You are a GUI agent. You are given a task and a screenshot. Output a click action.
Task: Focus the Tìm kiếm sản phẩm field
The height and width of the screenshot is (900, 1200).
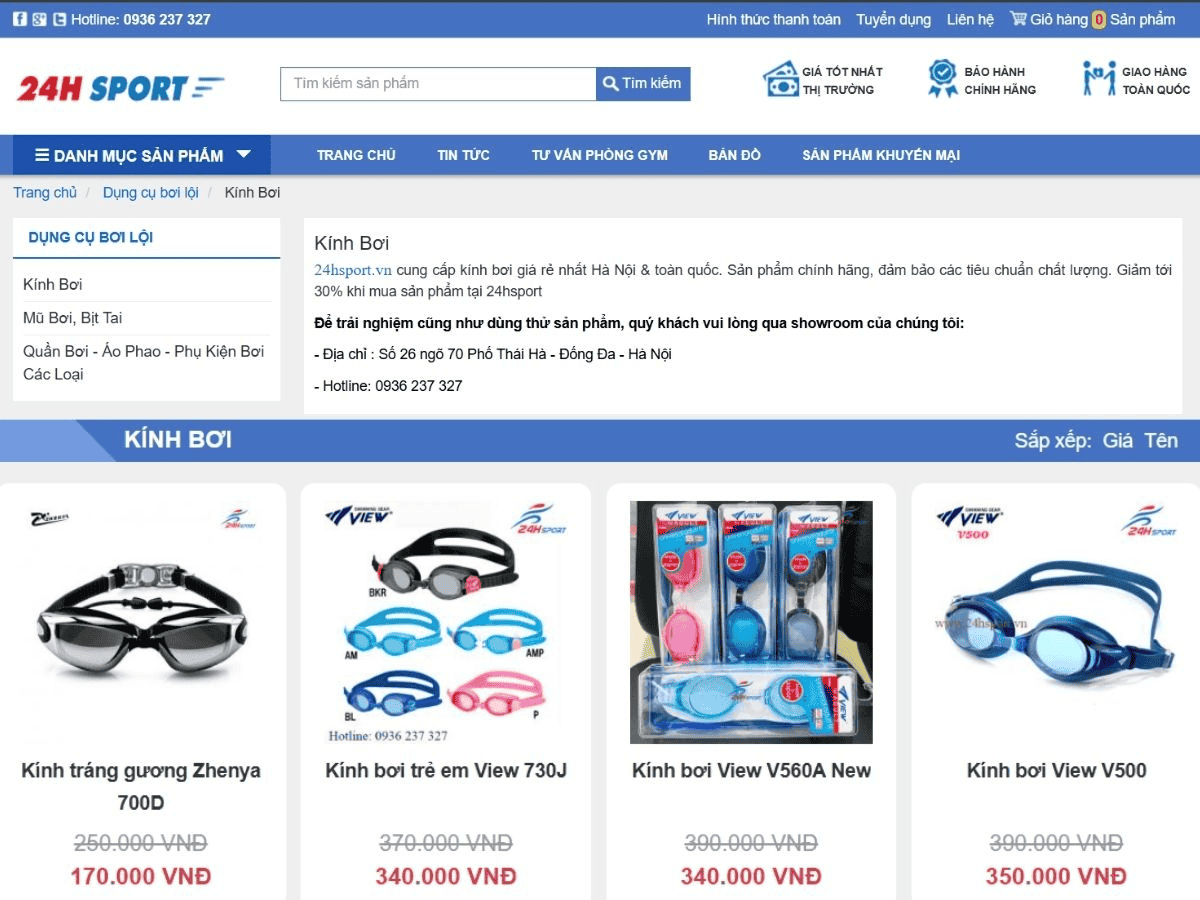438,84
